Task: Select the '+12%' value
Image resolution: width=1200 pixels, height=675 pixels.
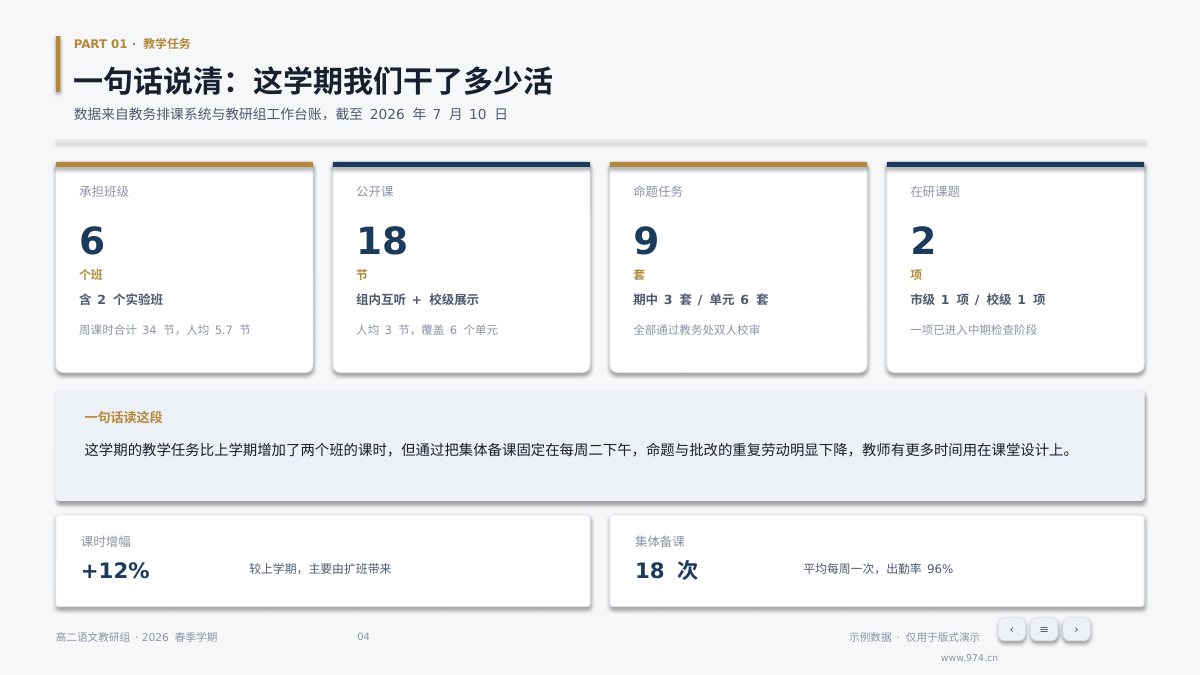Action: 116,570
